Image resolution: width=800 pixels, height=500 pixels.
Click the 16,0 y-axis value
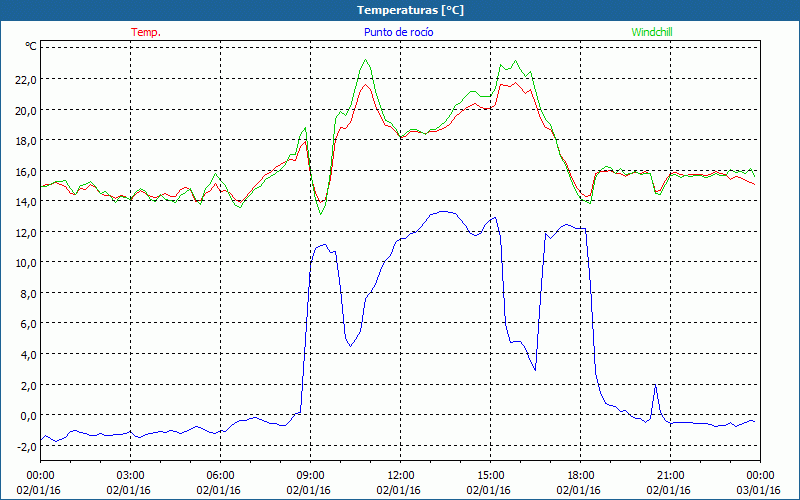[26, 171]
